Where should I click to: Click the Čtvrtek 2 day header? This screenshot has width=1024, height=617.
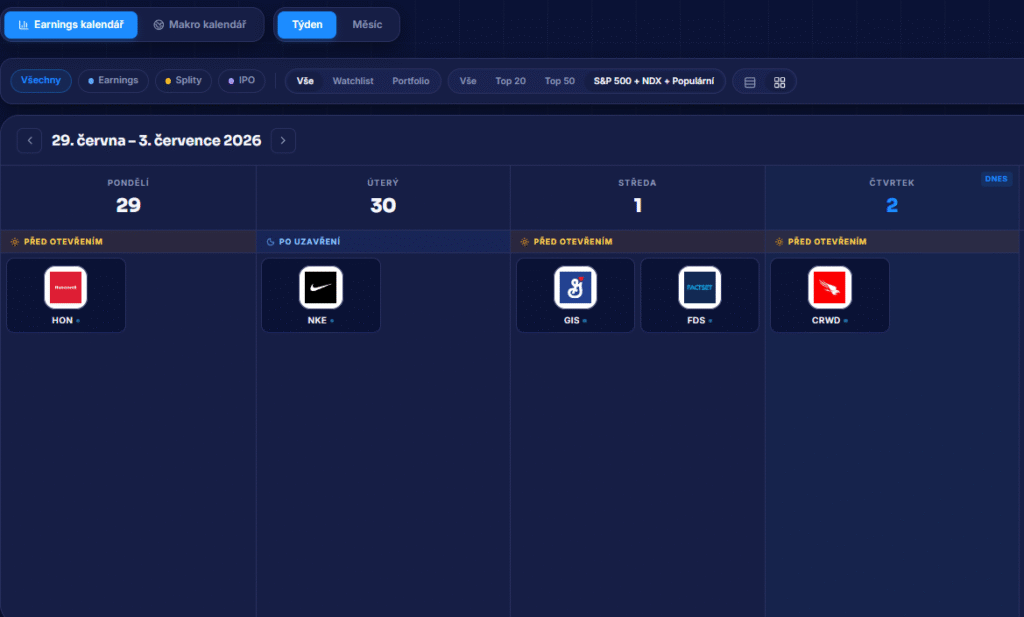click(x=891, y=197)
